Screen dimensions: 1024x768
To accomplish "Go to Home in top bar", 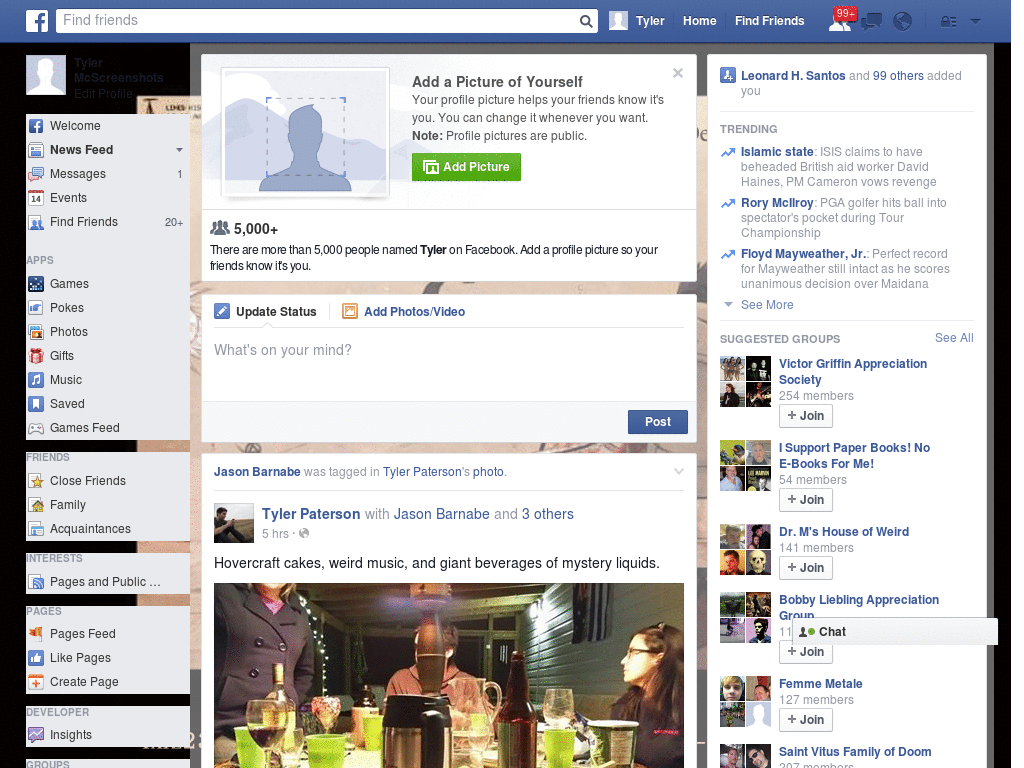I will 699,21.
